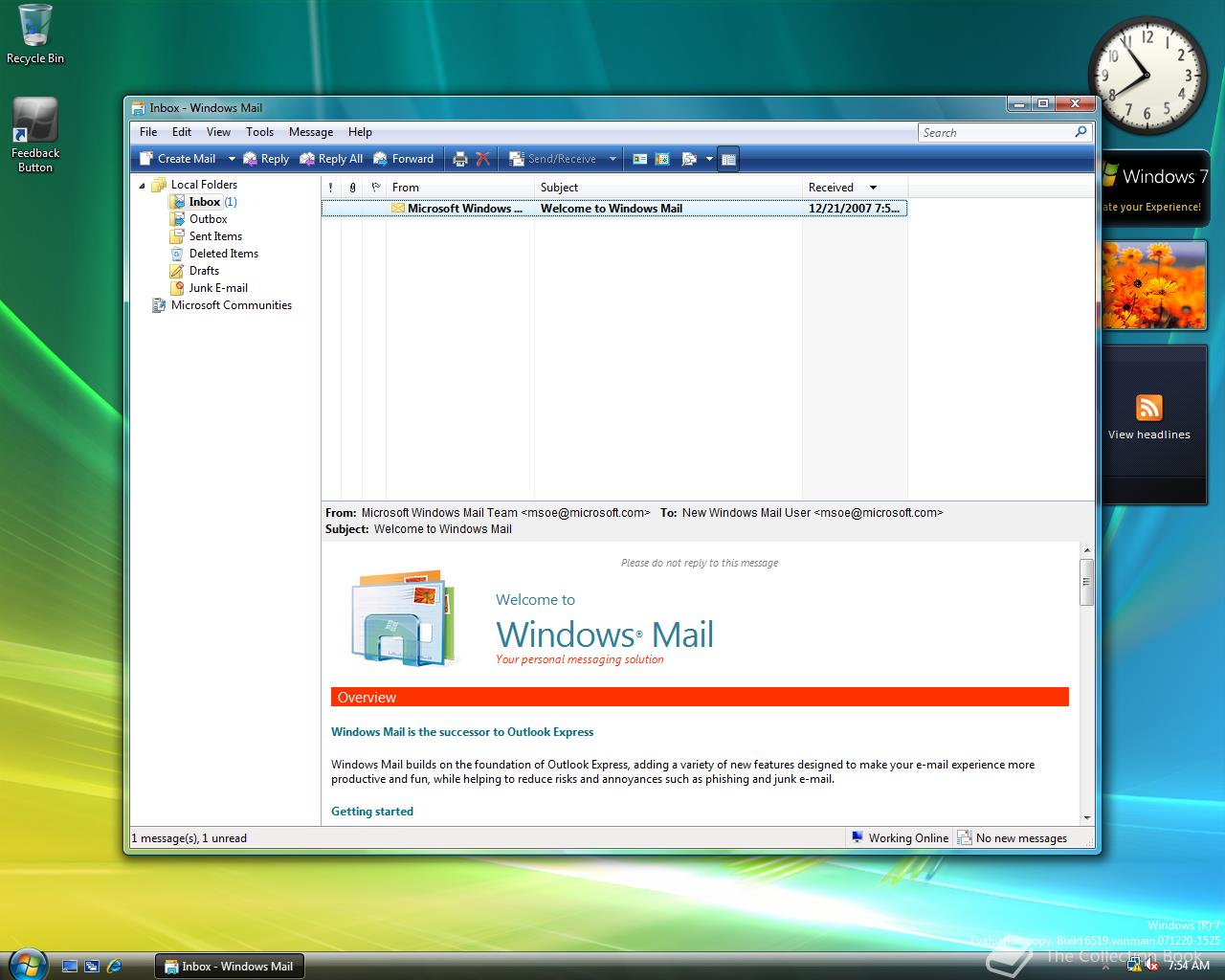Viewport: 1225px width, 980px height.
Task: Click Show Desktop in Quick Launch
Action: (x=70, y=967)
